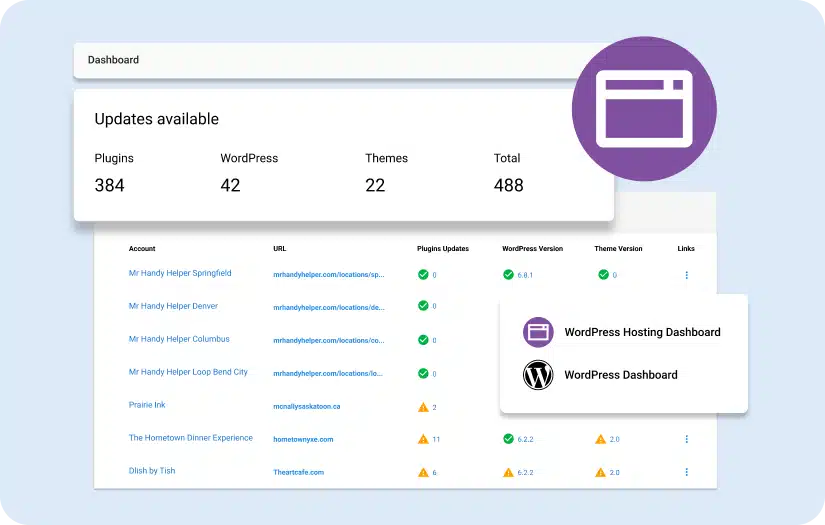Click the Plugins Updates column header
The height and width of the screenshot is (525, 825).
pos(442,249)
